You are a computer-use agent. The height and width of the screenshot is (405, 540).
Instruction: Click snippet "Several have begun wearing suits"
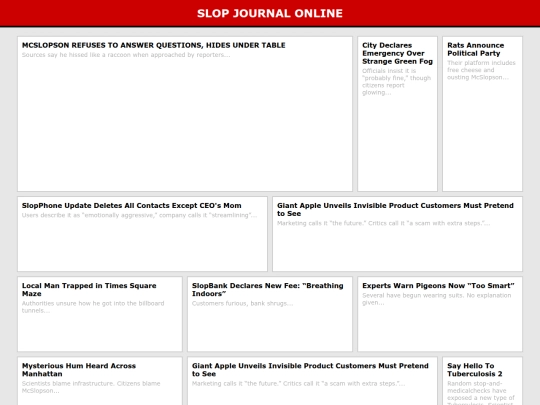436,299
